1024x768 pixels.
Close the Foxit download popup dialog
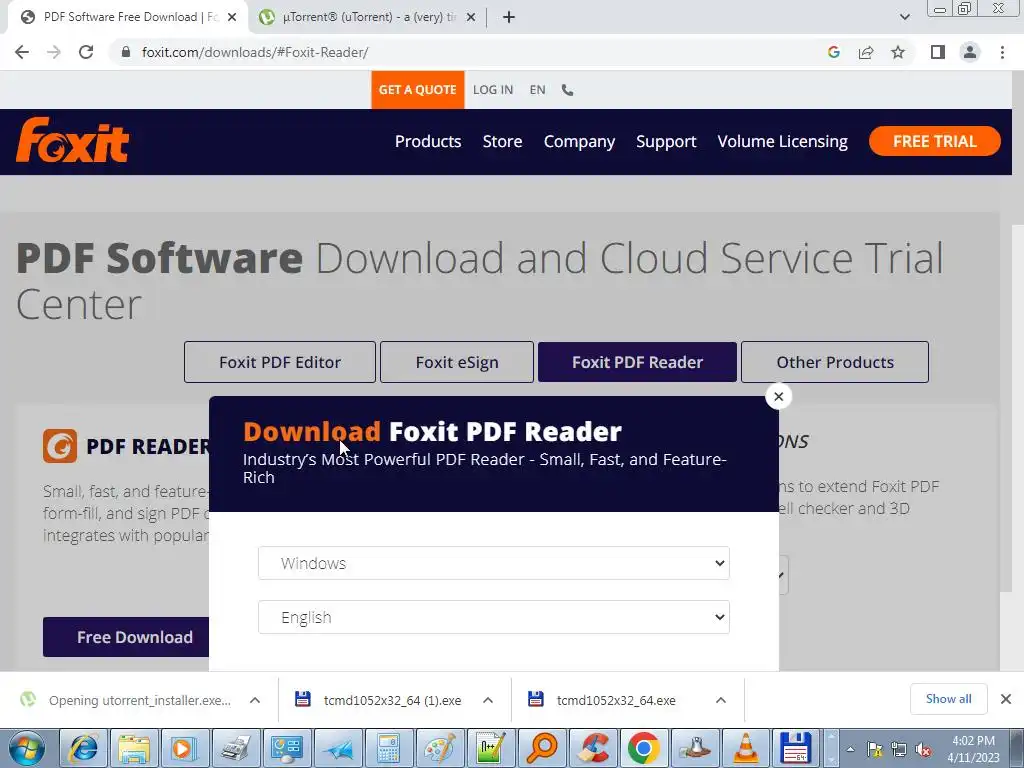pyautogui.click(x=778, y=396)
